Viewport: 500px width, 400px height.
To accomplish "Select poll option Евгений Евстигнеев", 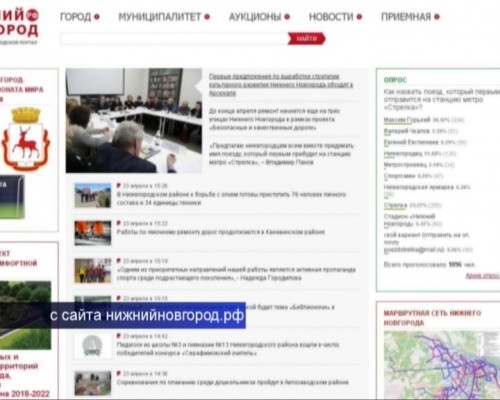I will [411, 142].
